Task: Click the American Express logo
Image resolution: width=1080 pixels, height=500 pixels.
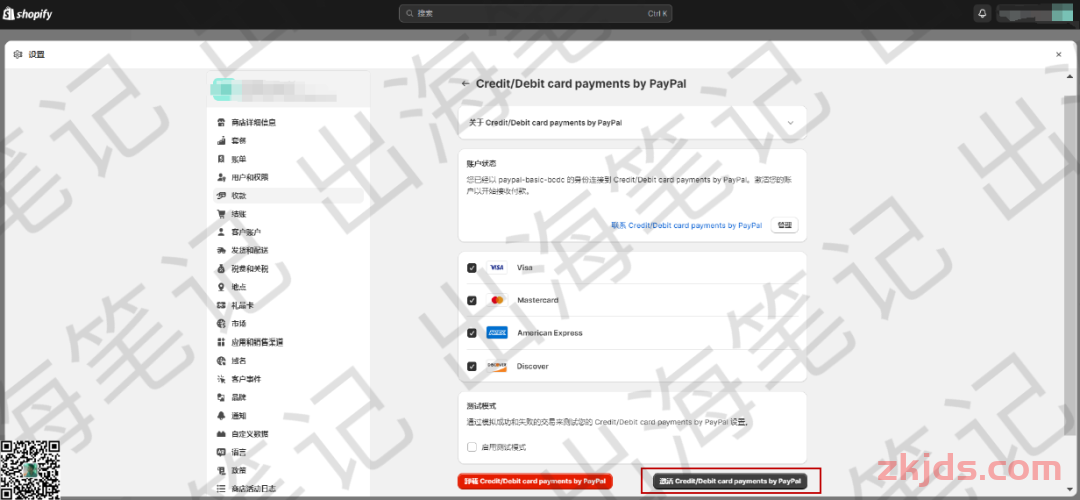Action: [497, 333]
